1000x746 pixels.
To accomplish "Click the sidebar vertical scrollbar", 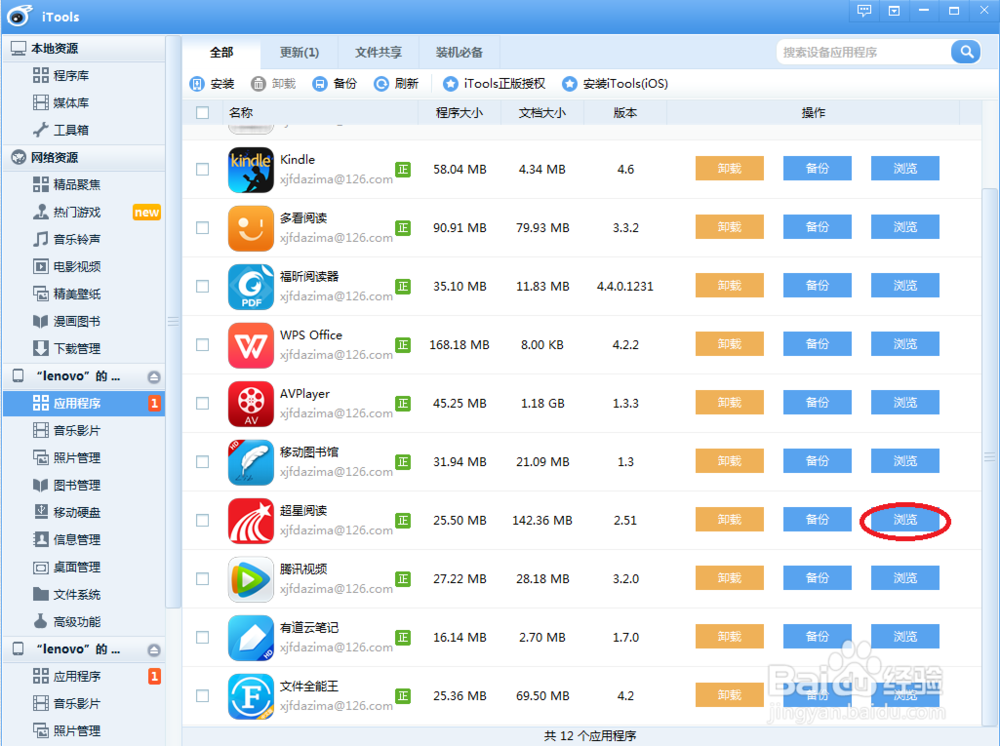I will 173,322.
